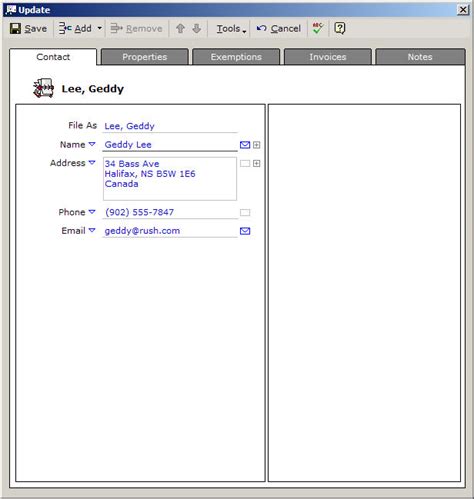Click the Phone number field
The width and height of the screenshot is (474, 499).
[170, 212]
